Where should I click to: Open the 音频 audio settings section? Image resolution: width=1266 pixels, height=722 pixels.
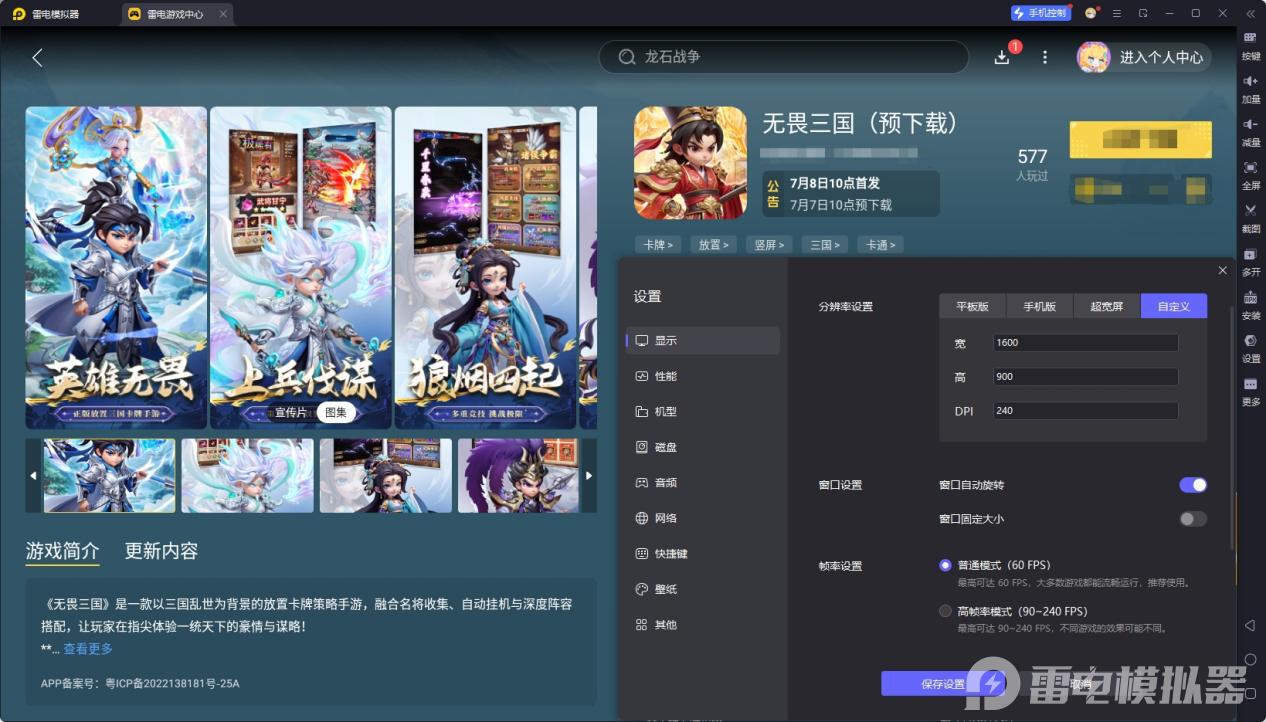click(x=703, y=482)
